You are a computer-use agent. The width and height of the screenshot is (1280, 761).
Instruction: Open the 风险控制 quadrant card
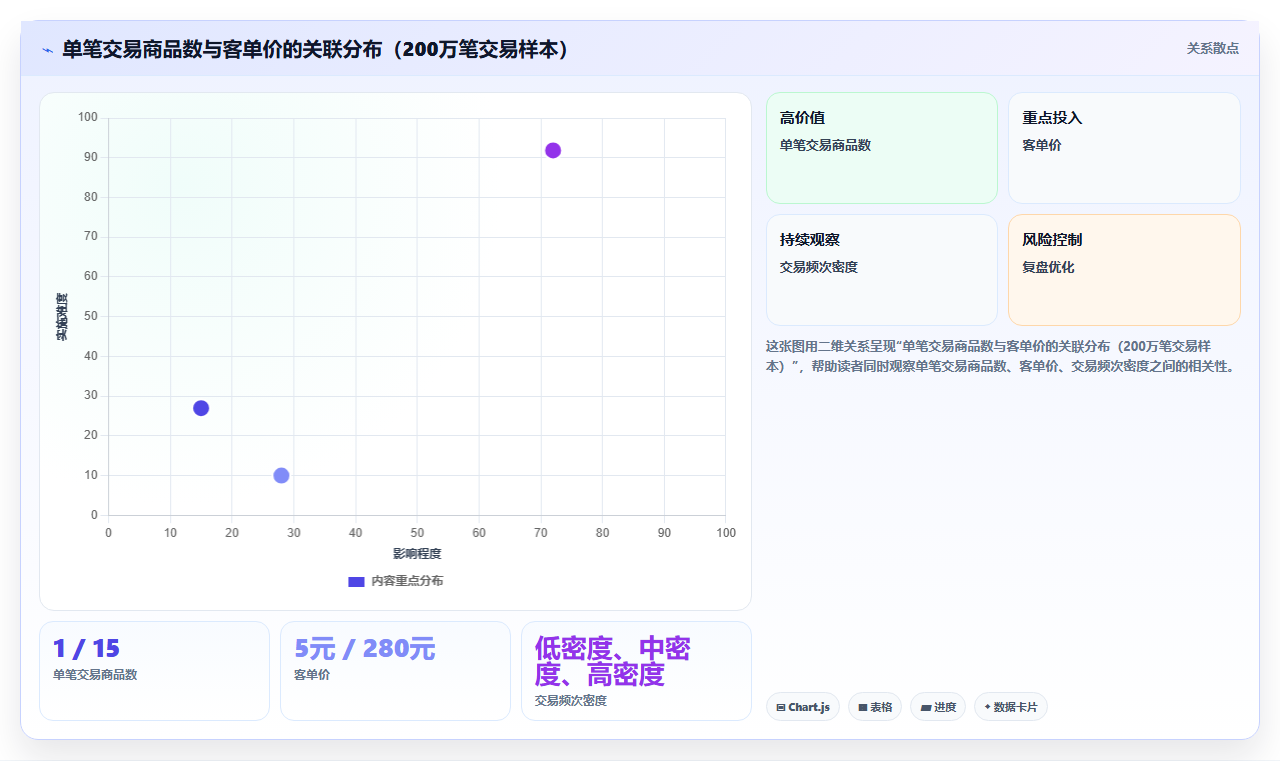tap(1124, 270)
